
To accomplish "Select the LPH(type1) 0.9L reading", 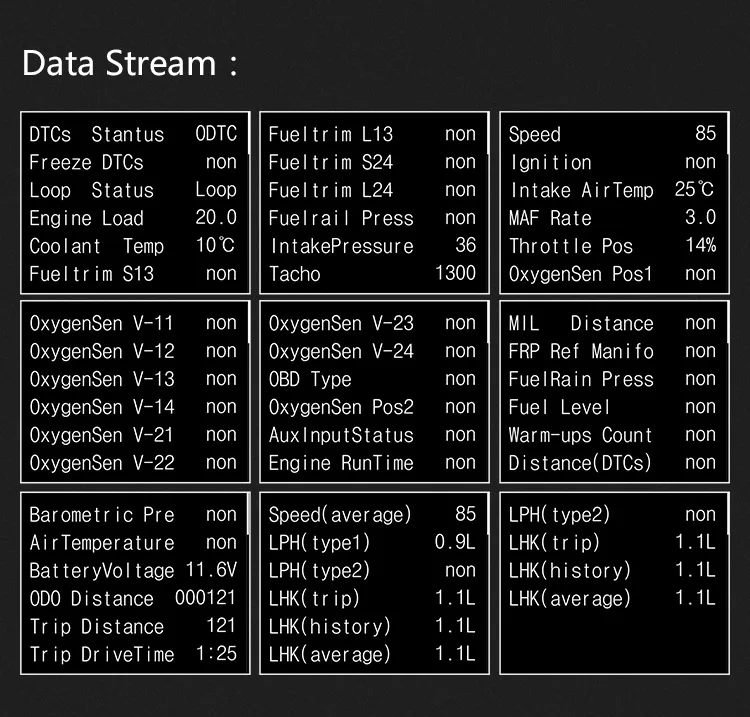I will [372, 542].
